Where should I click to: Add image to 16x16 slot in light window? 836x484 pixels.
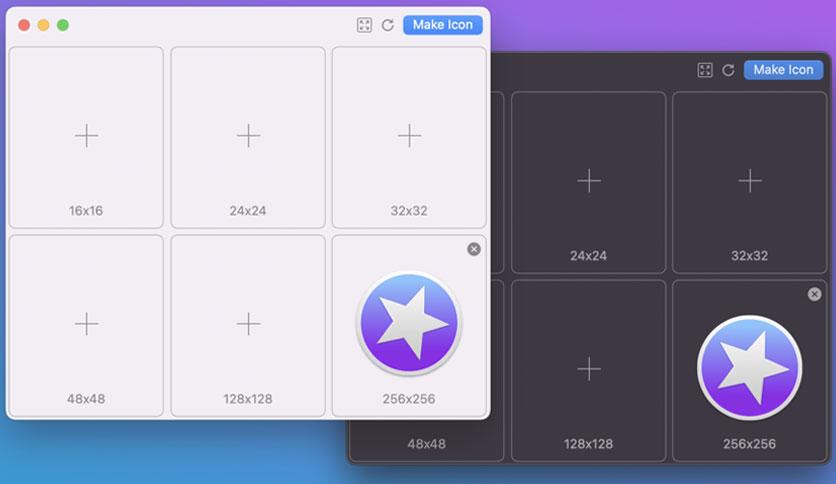click(x=86, y=136)
